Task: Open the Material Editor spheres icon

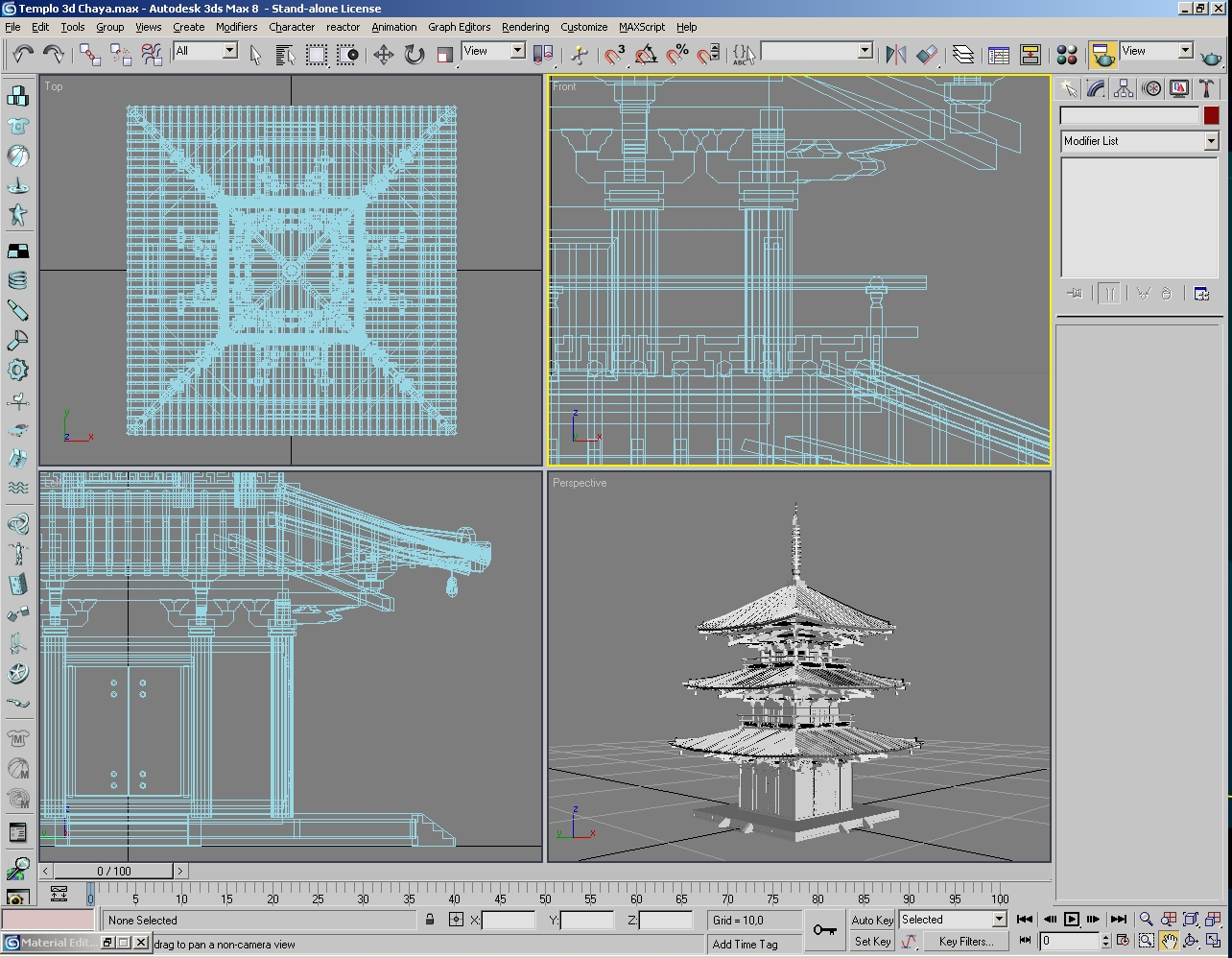Action: [1067, 54]
